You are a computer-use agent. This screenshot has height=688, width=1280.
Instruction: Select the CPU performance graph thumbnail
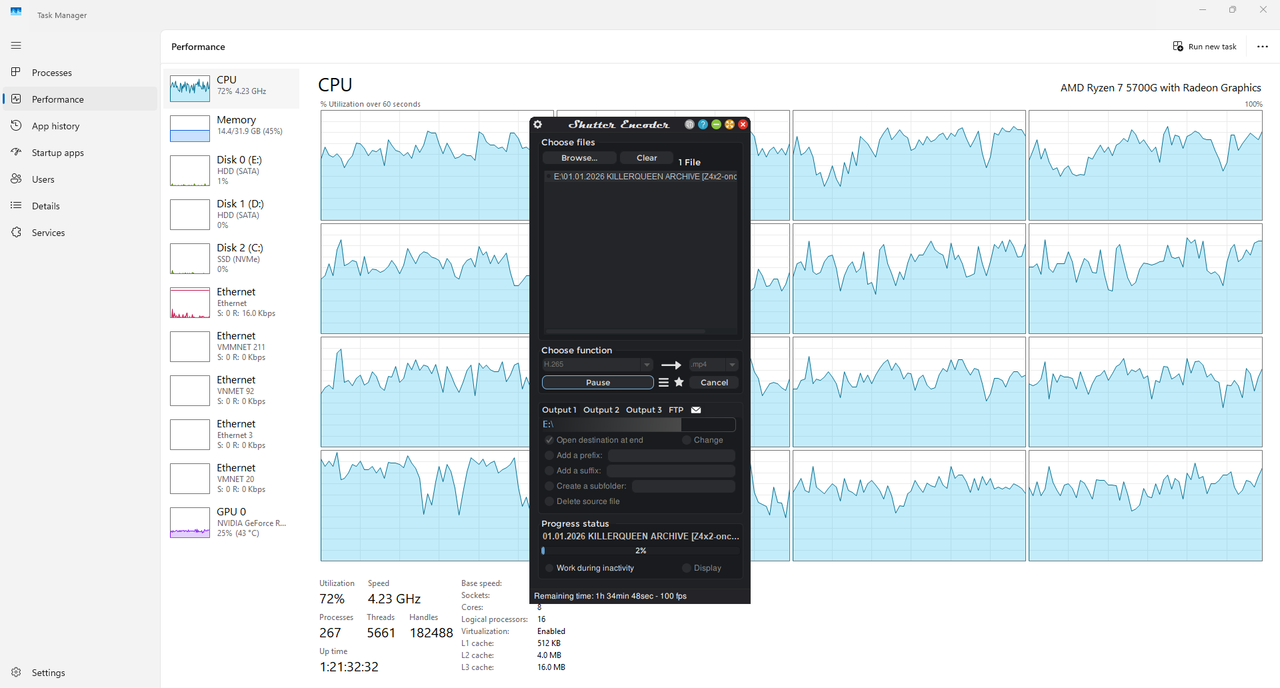[x=190, y=88]
